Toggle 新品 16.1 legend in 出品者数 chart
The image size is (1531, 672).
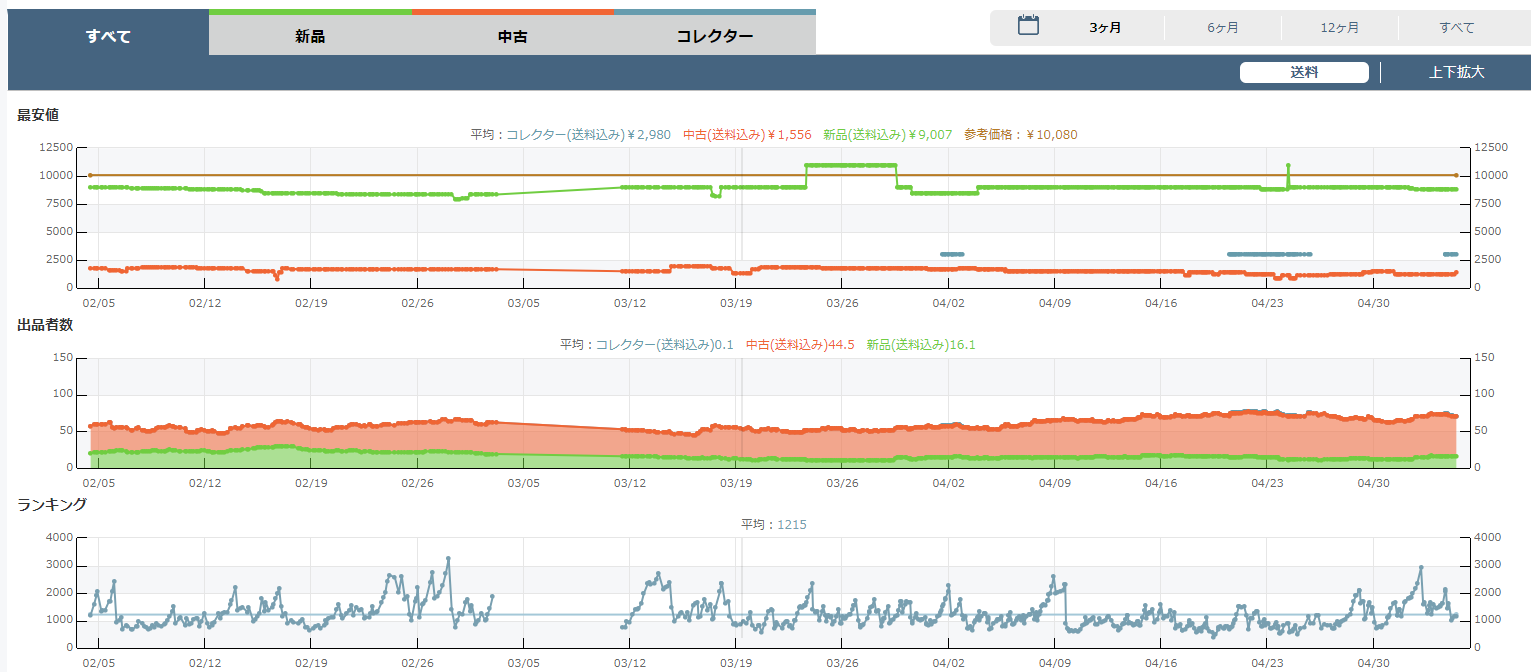tap(920, 344)
